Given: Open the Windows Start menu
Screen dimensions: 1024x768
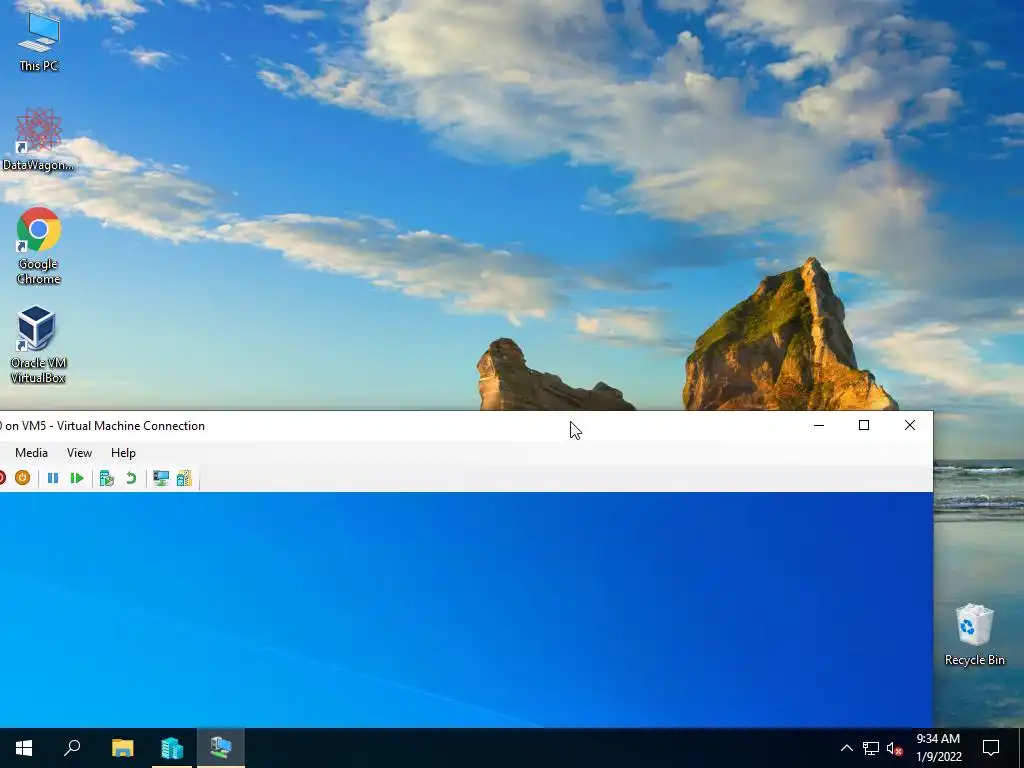Looking at the screenshot, I should (24, 748).
